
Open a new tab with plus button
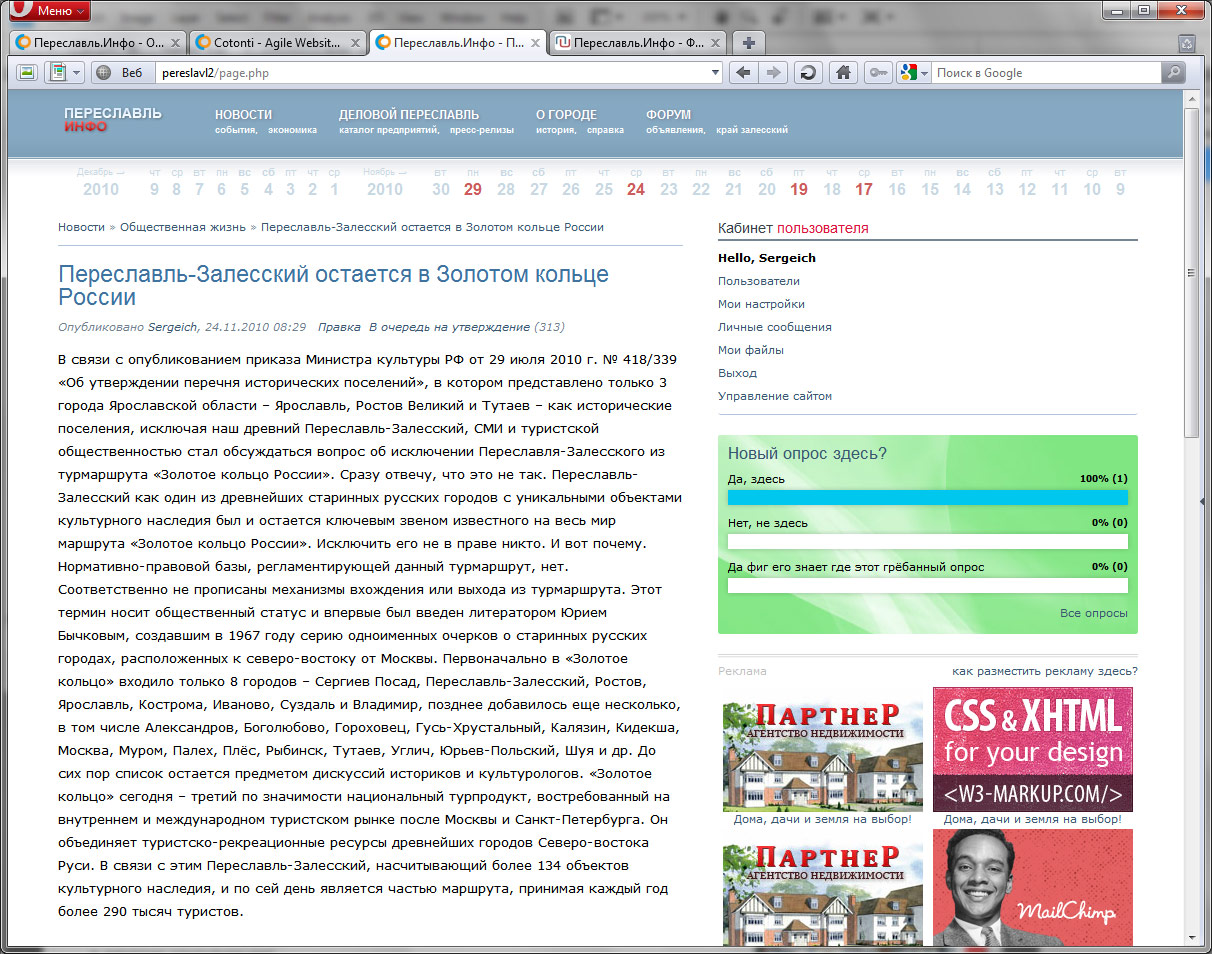coord(748,43)
